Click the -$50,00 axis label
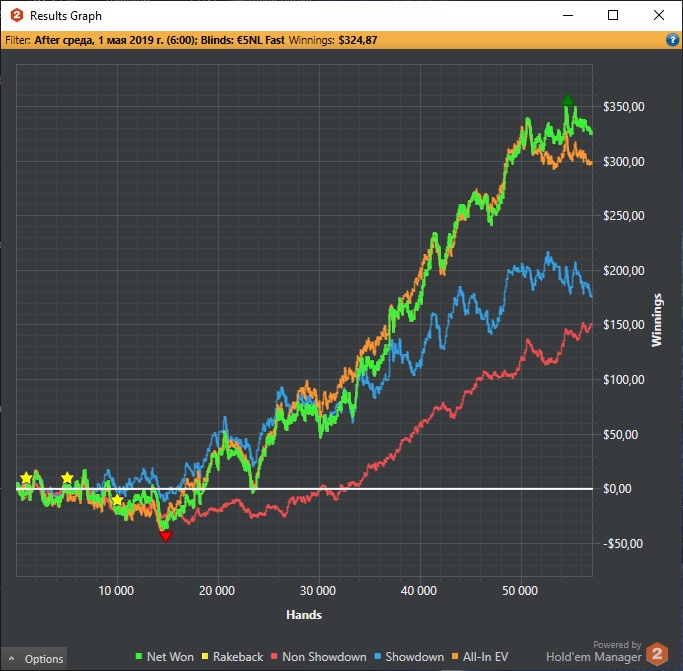683x671 pixels. (623, 544)
